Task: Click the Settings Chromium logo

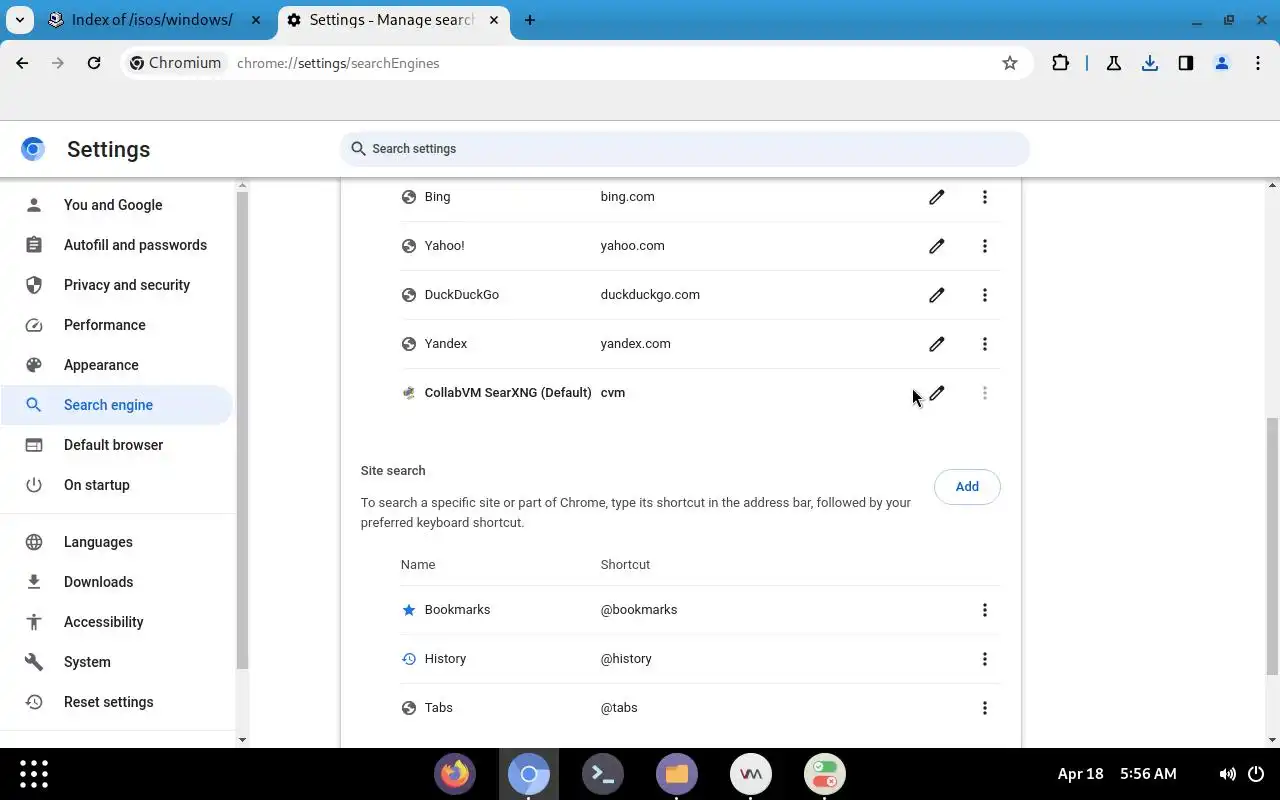Action: point(33,149)
